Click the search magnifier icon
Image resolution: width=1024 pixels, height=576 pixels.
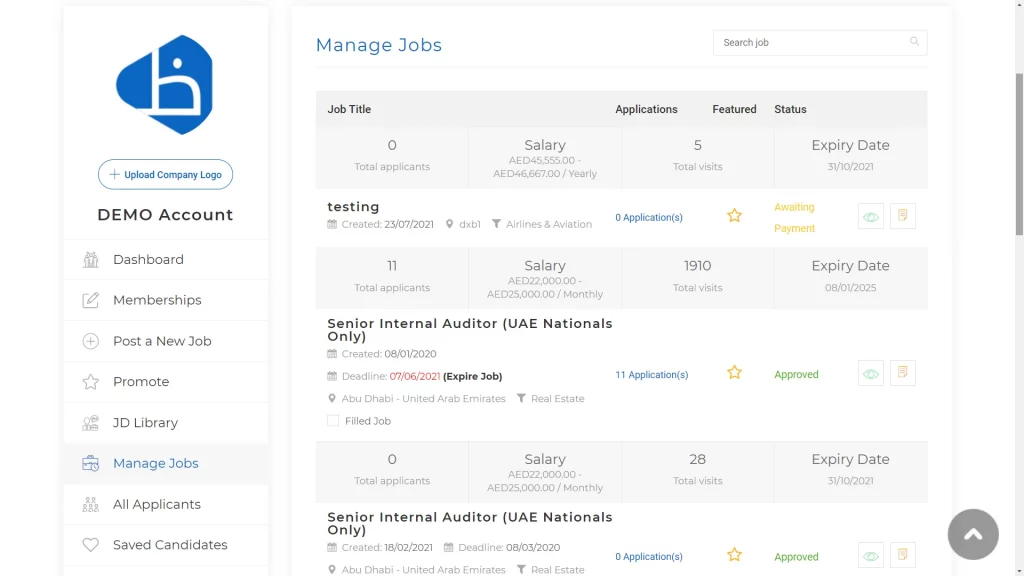click(x=914, y=42)
